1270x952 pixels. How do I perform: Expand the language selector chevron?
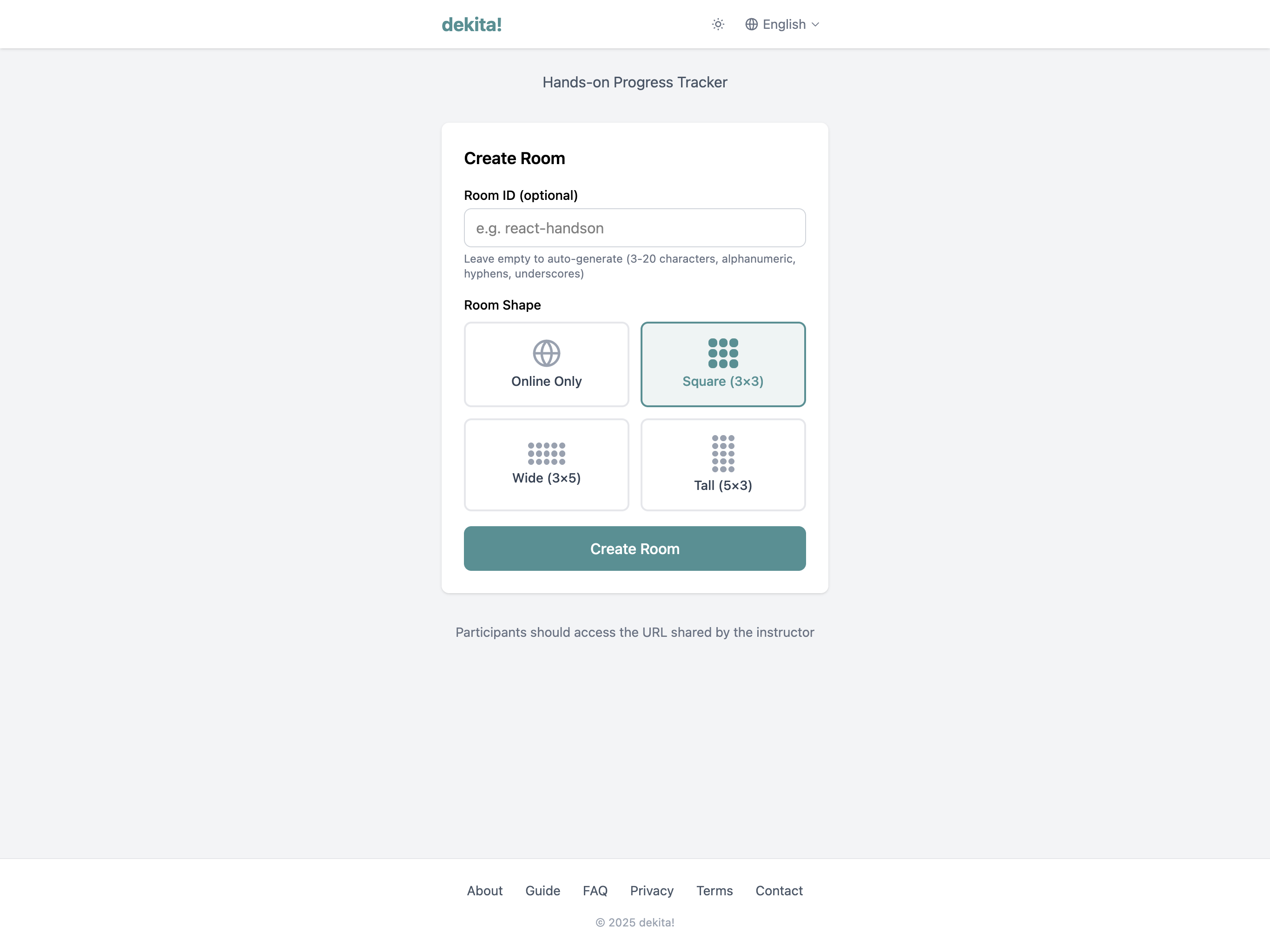tap(816, 24)
